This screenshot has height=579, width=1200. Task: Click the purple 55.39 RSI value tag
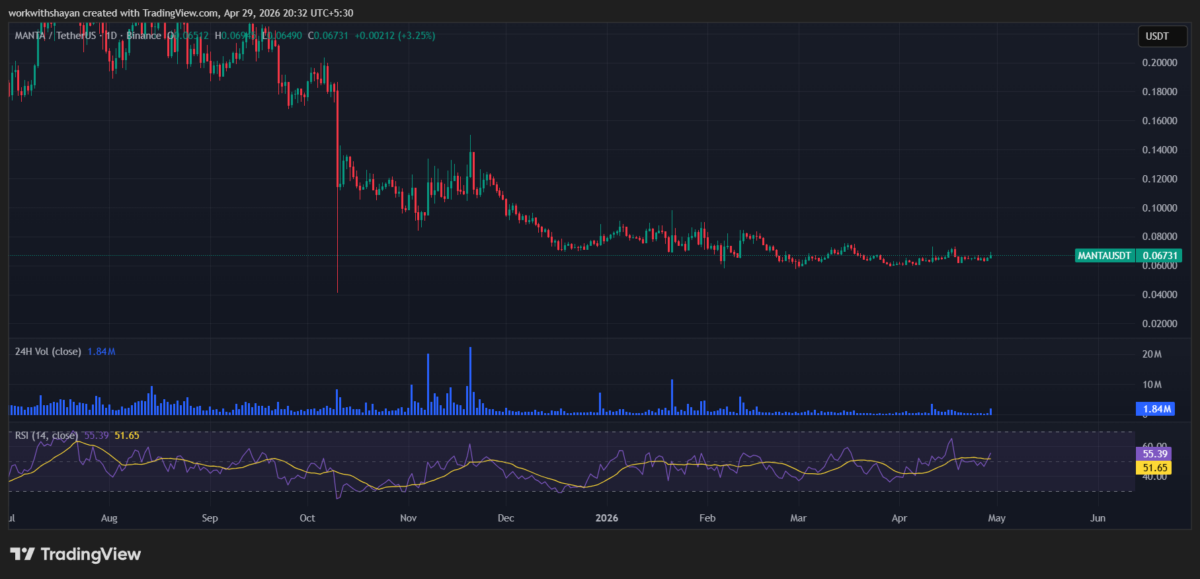coord(1155,453)
